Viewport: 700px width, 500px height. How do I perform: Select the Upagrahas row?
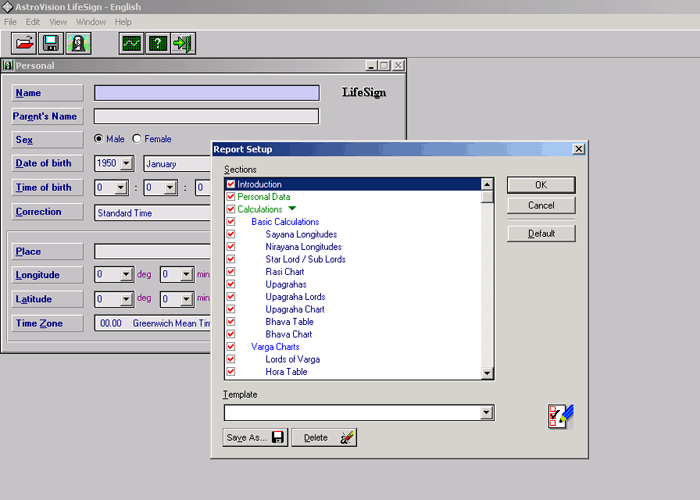[286, 284]
